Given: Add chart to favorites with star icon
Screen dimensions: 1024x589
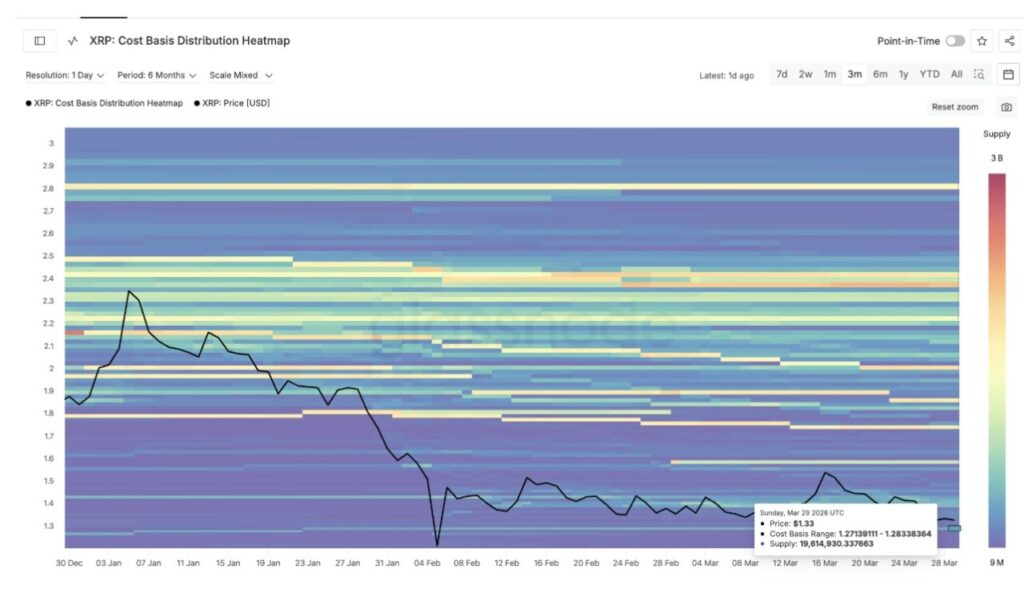Looking at the screenshot, I should (982, 41).
